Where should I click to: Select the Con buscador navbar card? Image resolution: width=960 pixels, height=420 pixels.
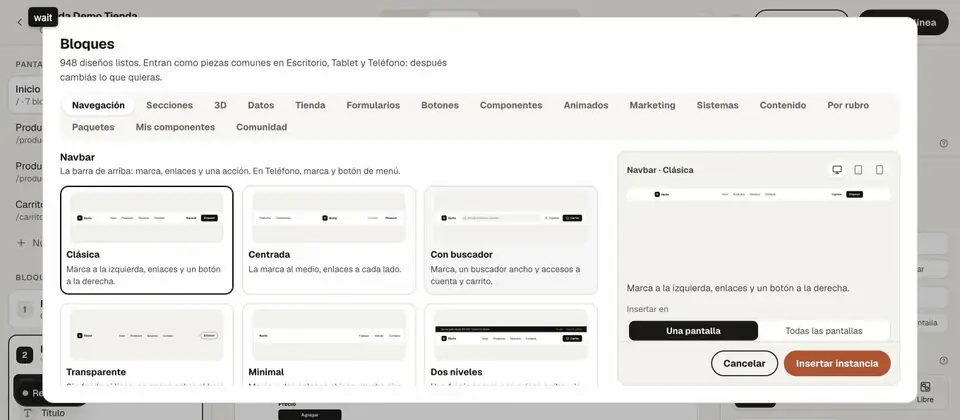click(511, 240)
